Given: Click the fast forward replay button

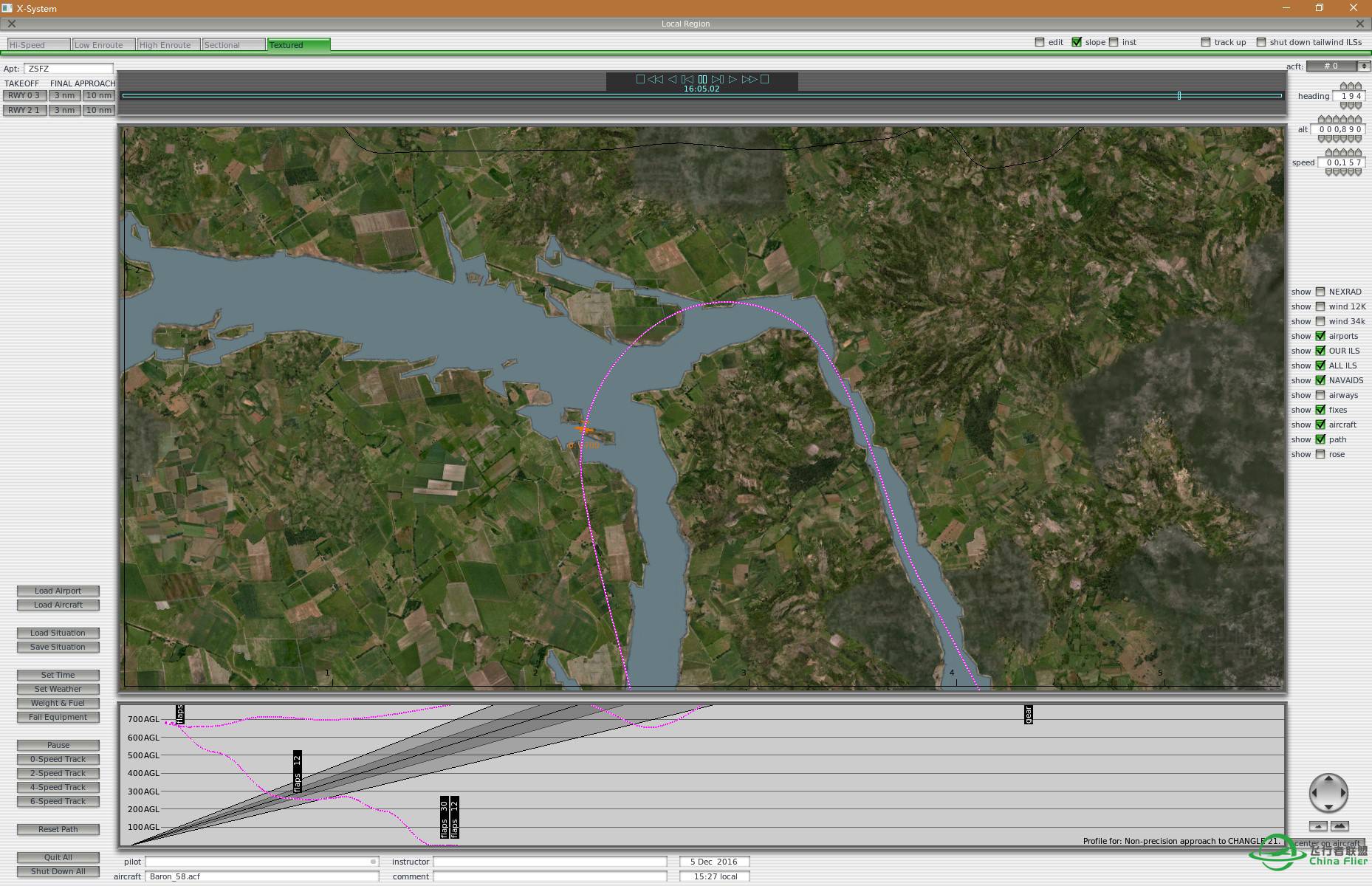Looking at the screenshot, I should [x=750, y=79].
